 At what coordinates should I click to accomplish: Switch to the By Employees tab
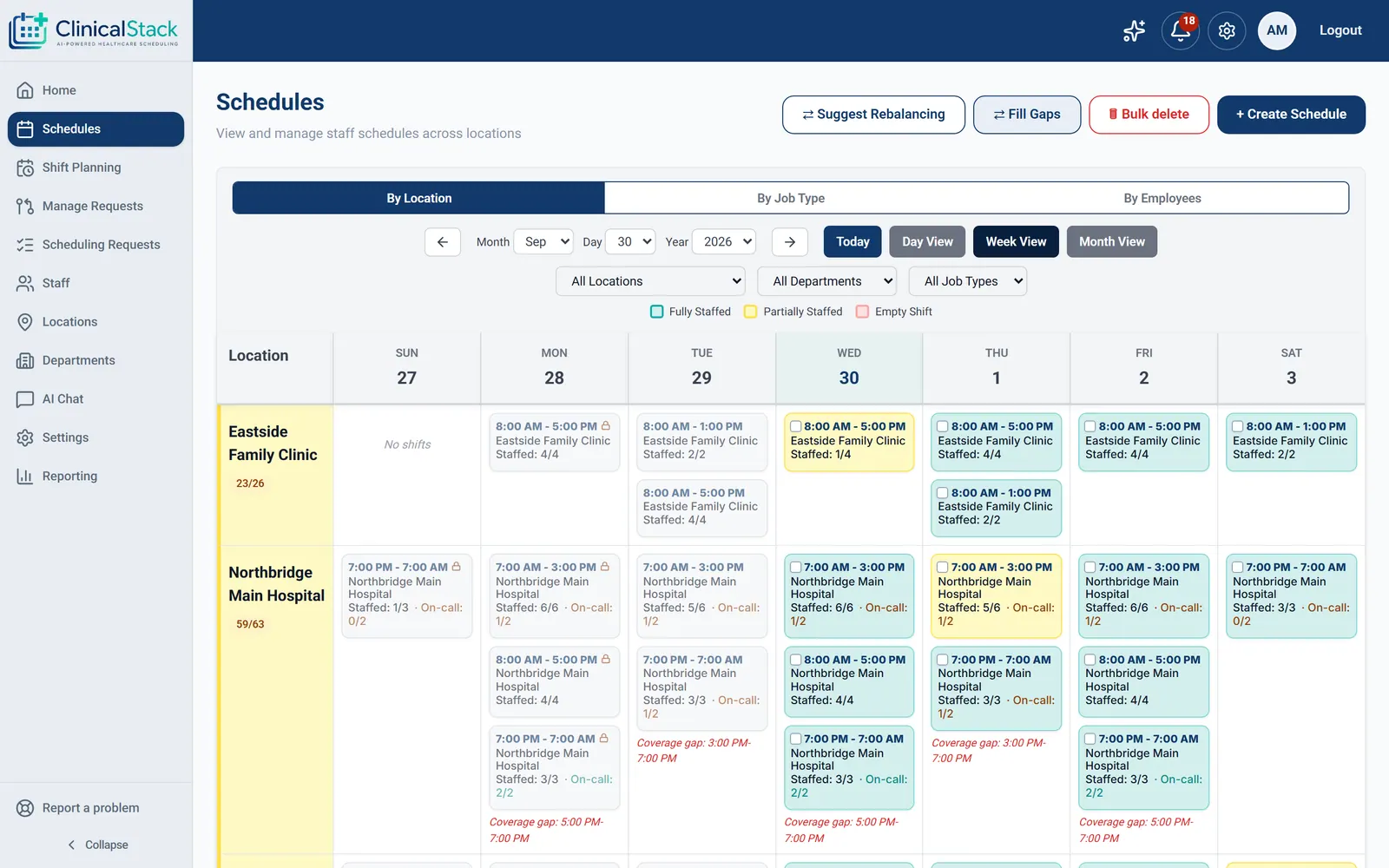coord(1162,198)
